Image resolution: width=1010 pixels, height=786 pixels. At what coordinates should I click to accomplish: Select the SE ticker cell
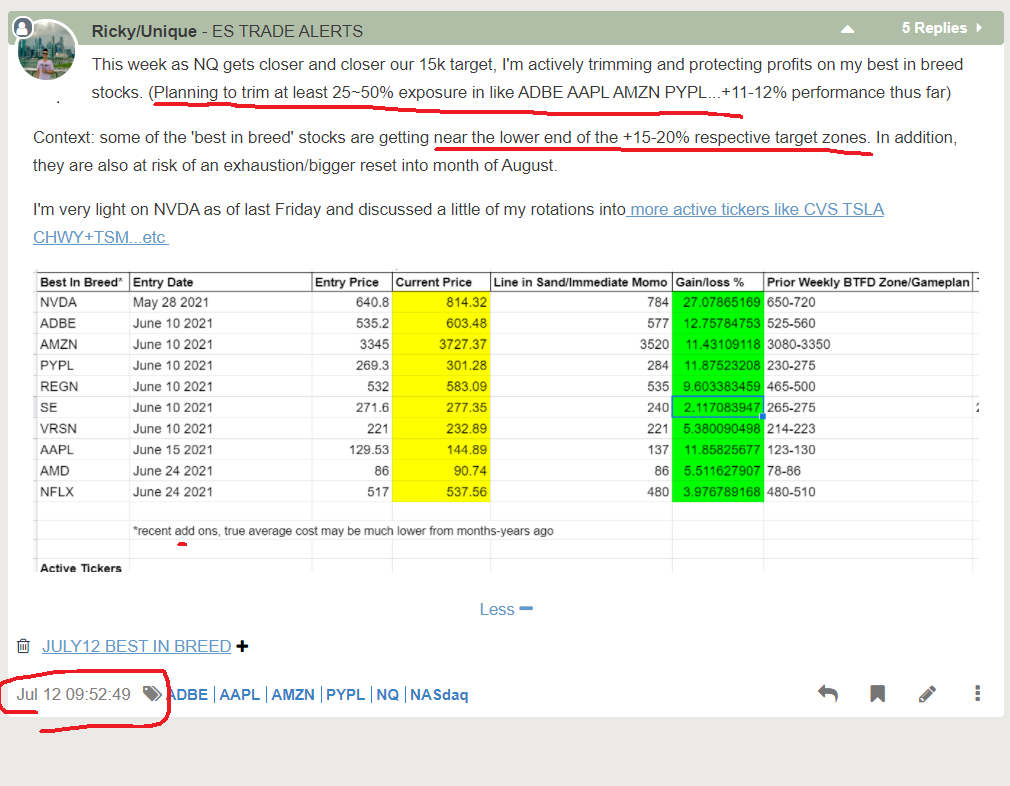(83, 407)
